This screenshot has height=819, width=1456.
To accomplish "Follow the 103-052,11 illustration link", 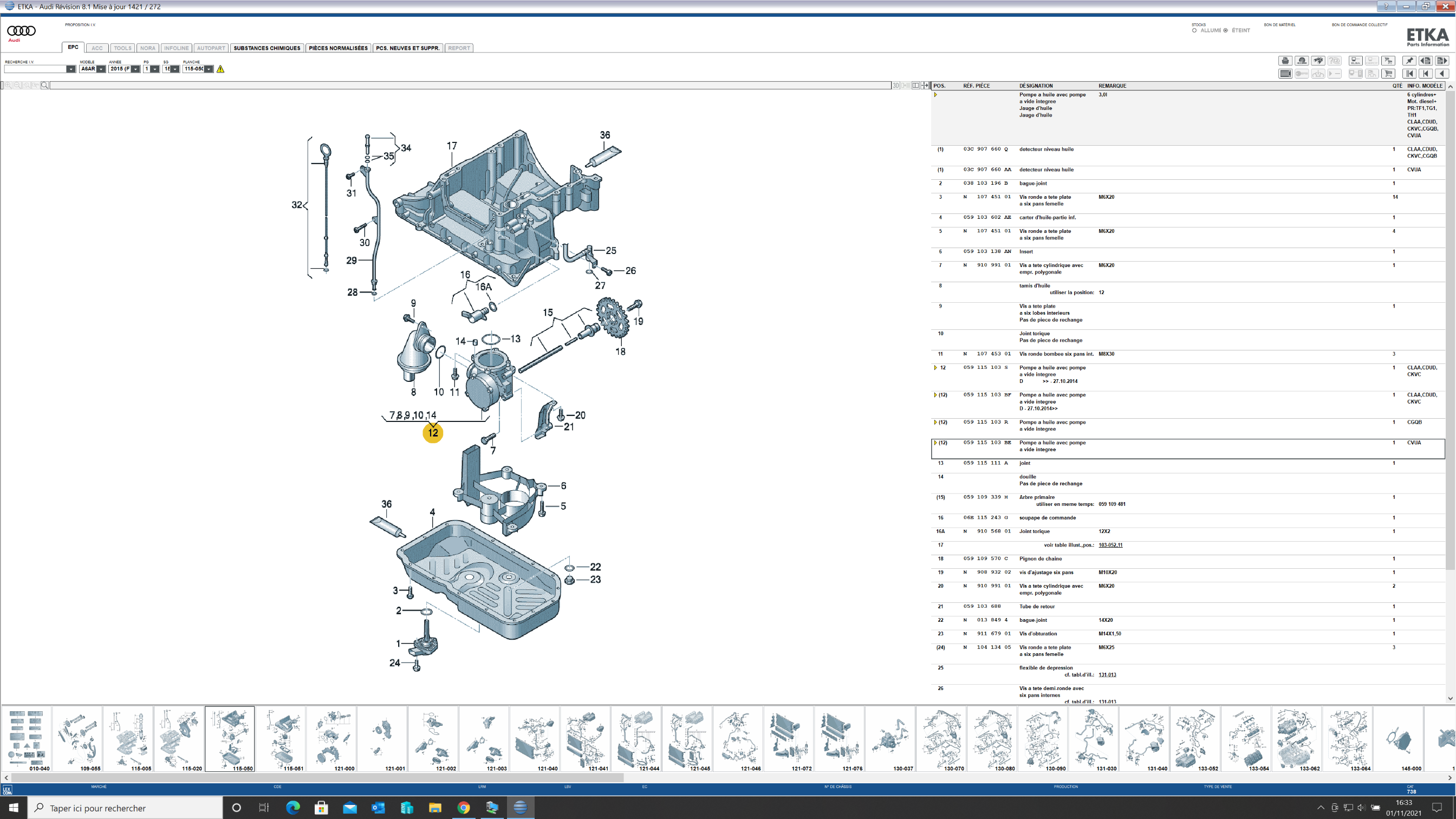I will click(1110, 545).
